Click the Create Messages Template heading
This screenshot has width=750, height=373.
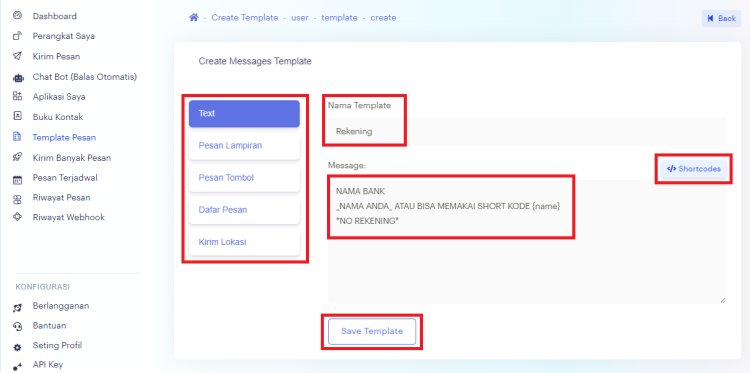pos(255,61)
